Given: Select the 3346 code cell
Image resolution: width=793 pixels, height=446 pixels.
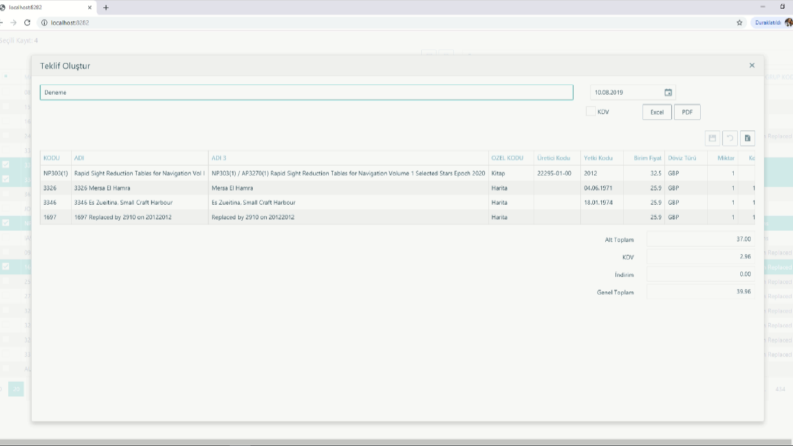Looking at the screenshot, I should click(56, 203).
